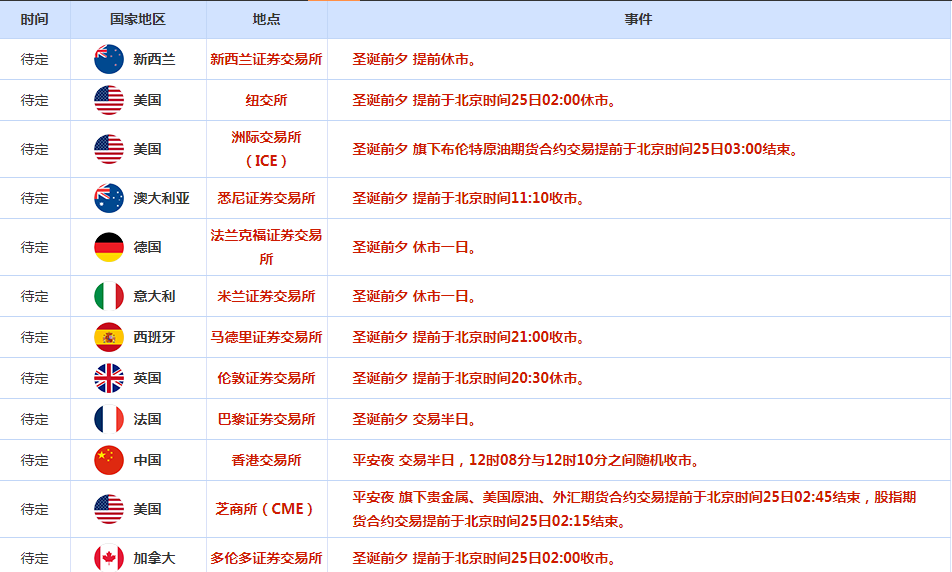
Task: Click the New Zealand flag icon
Action: coord(109,59)
